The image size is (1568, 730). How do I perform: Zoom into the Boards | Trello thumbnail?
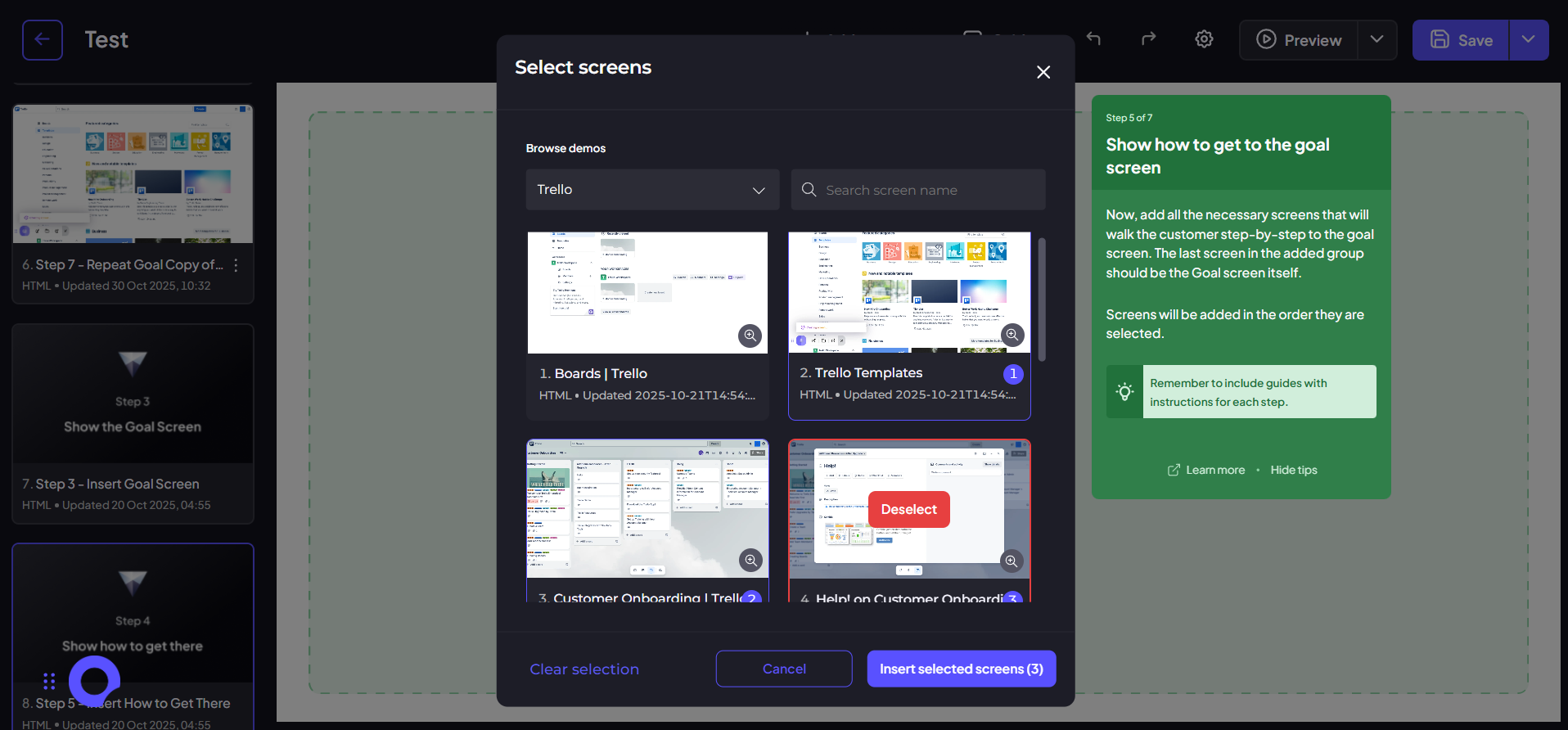coord(750,336)
